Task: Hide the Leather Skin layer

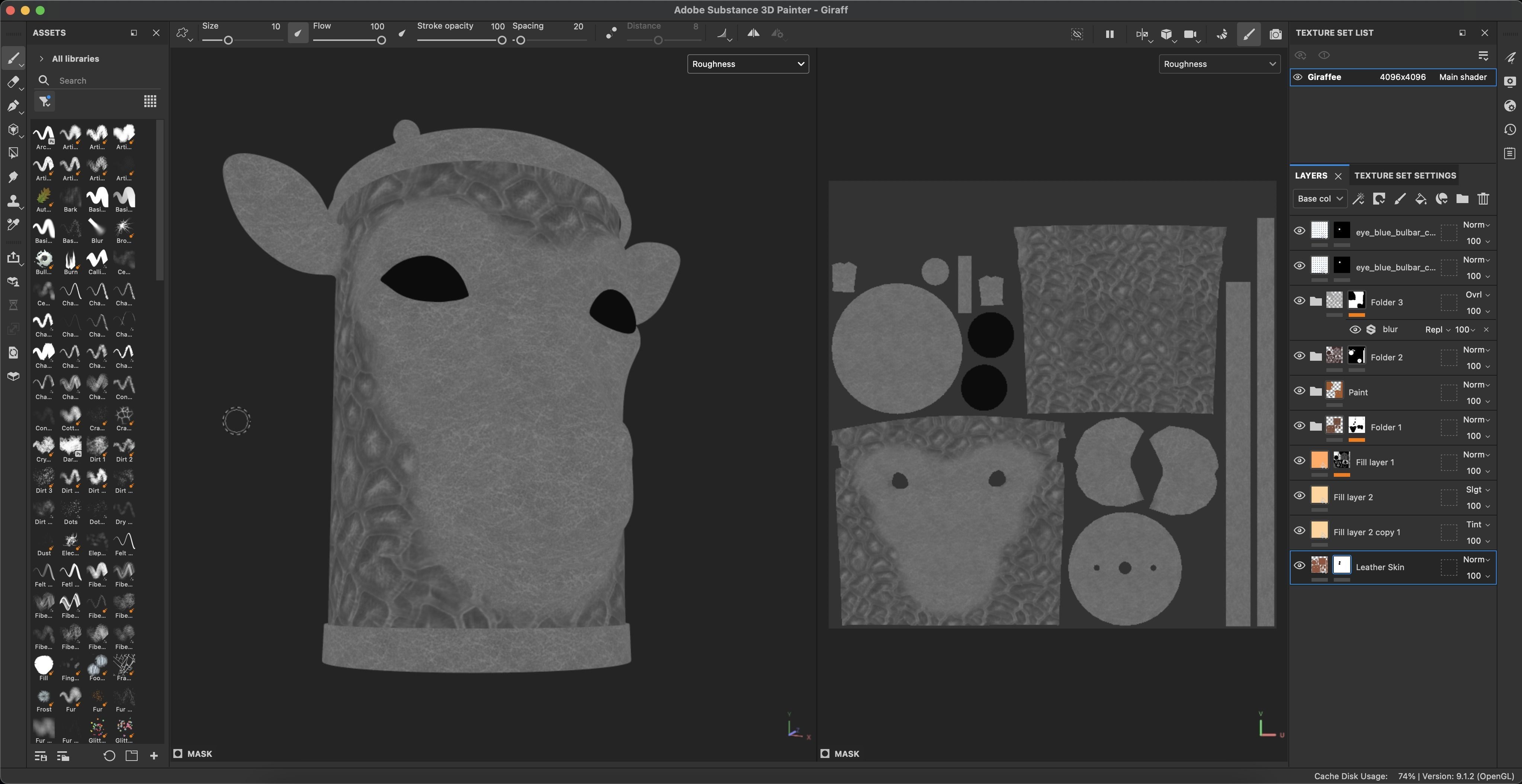Action: tap(1299, 566)
